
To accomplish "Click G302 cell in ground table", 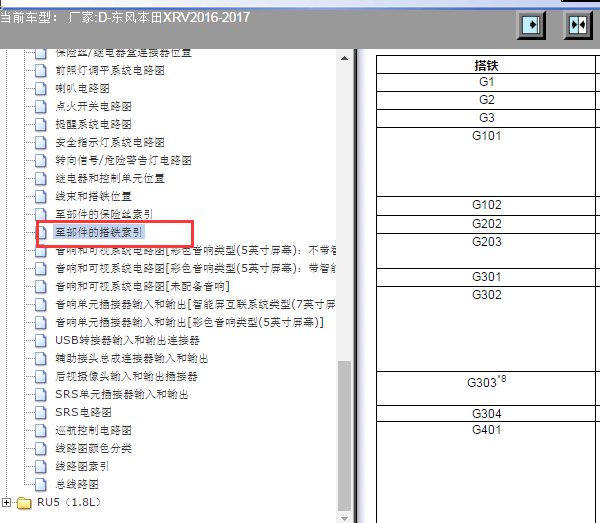I will 486,329.
